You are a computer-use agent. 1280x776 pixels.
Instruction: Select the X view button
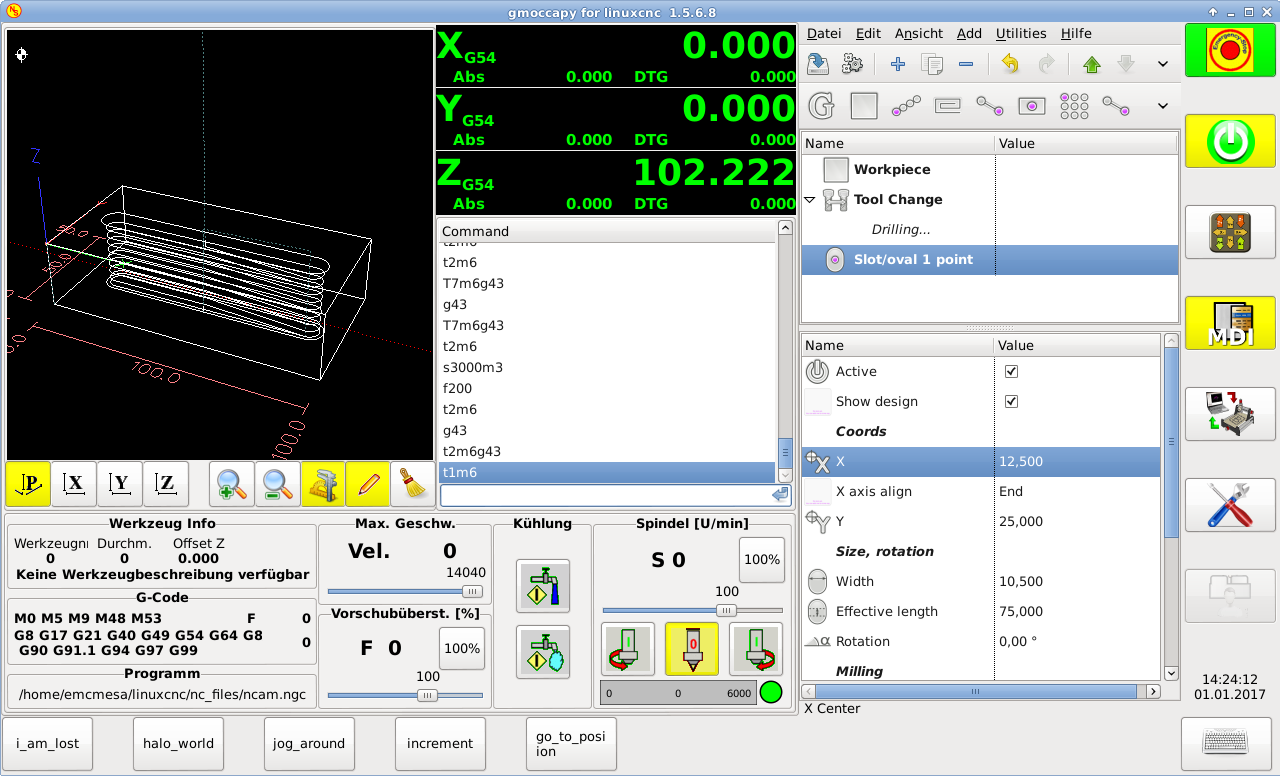[x=74, y=484]
